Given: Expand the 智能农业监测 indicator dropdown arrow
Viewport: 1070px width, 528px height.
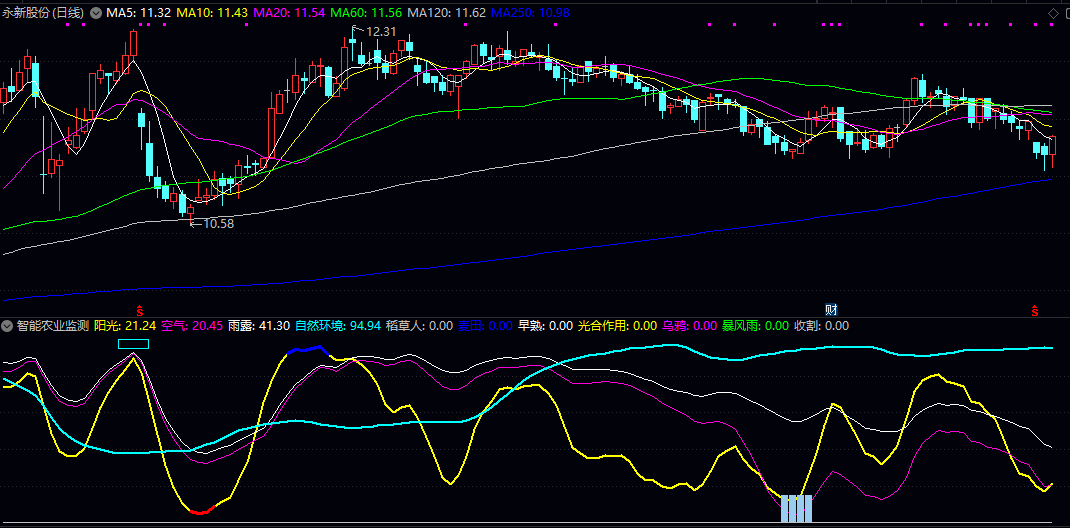Looking at the screenshot, I should pyautogui.click(x=7, y=326).
